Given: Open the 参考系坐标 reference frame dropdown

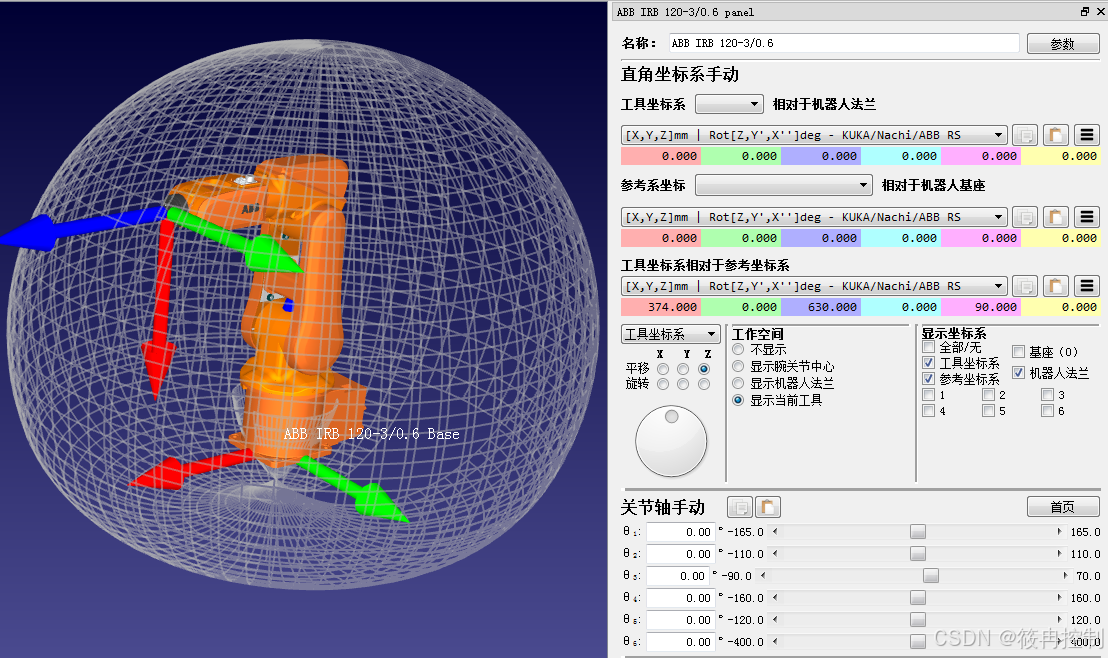Looking at the screenshot, I should coord(784,185).
